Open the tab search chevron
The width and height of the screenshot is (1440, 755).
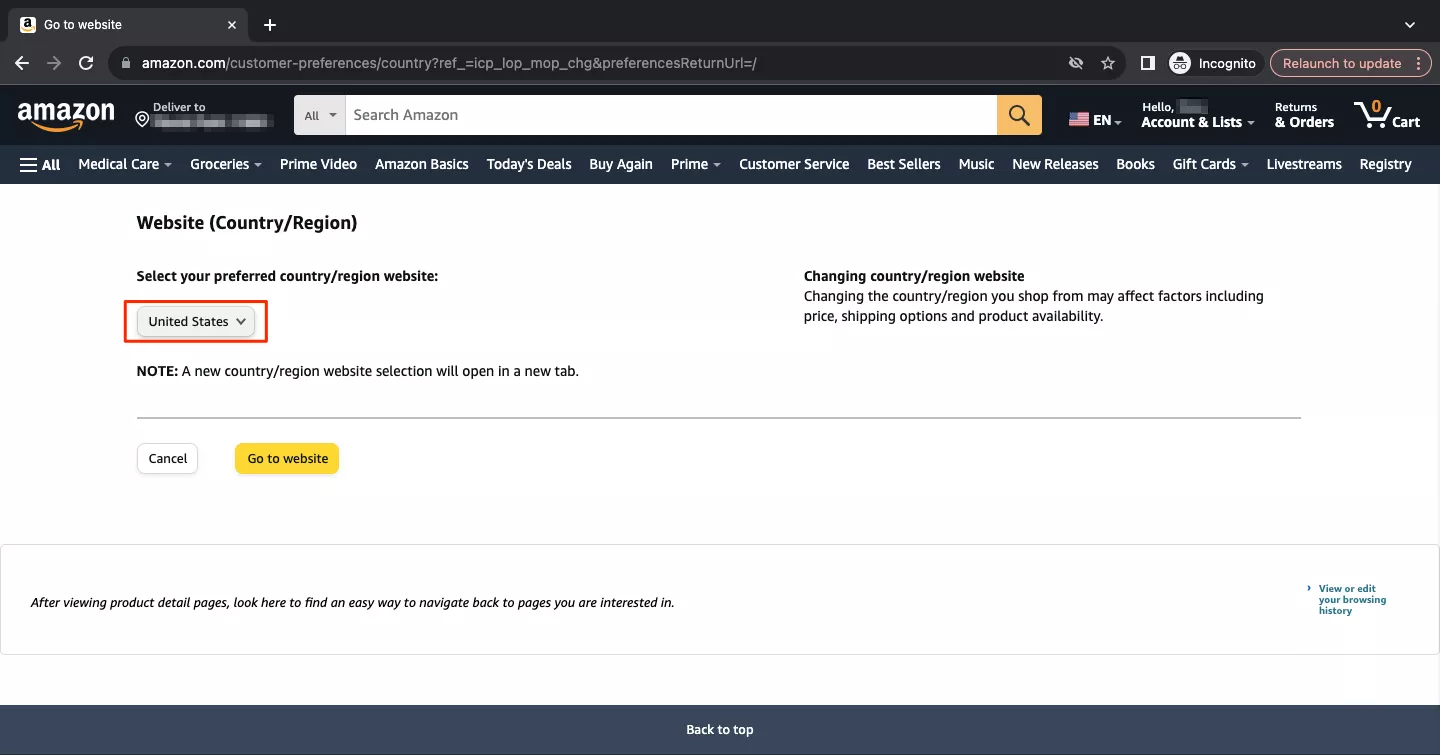1410,25
